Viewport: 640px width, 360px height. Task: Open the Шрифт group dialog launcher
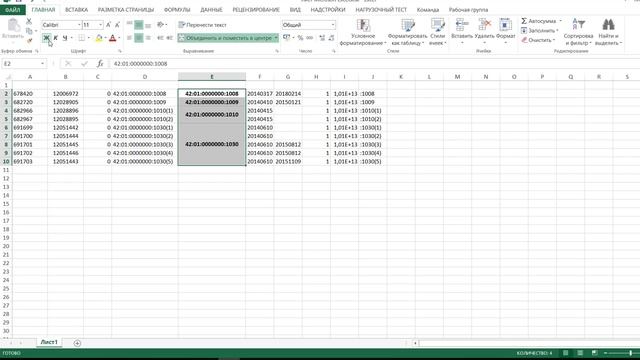120,51
